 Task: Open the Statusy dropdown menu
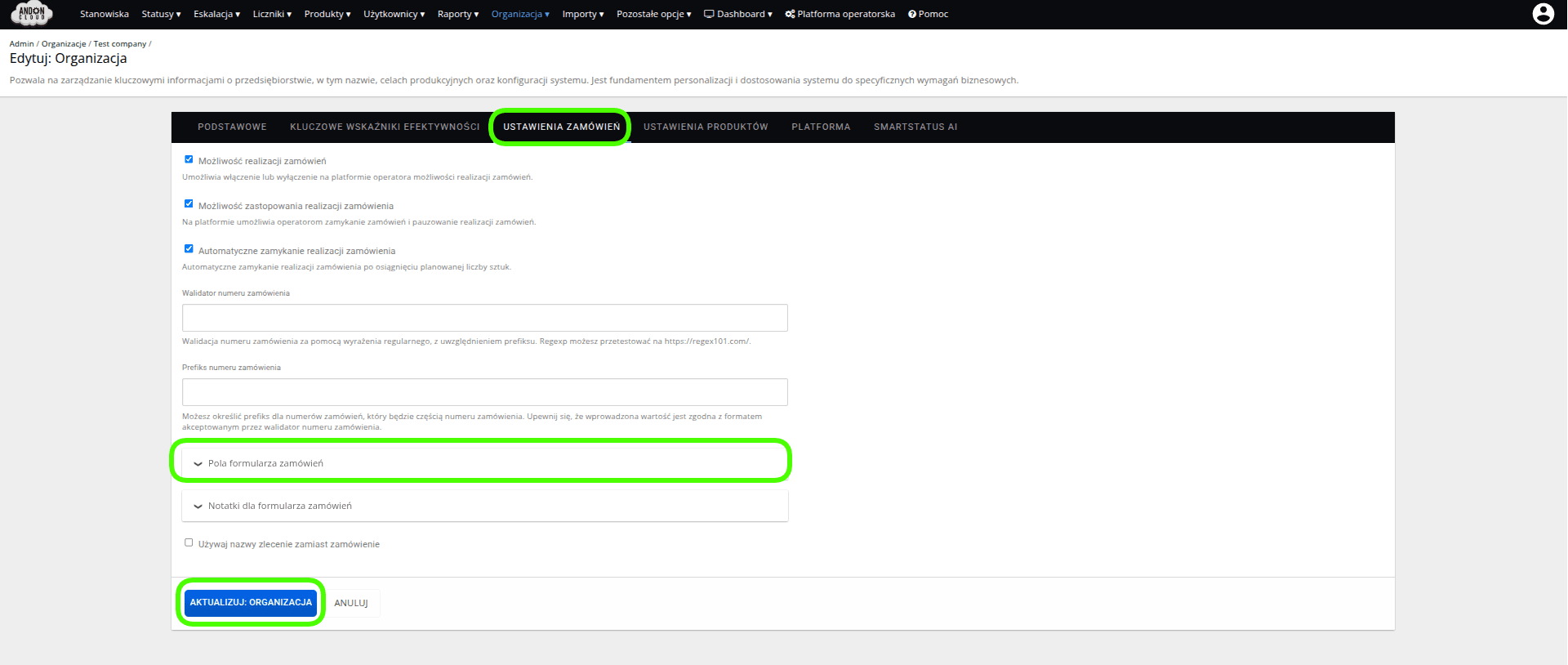tap(161, 14)
